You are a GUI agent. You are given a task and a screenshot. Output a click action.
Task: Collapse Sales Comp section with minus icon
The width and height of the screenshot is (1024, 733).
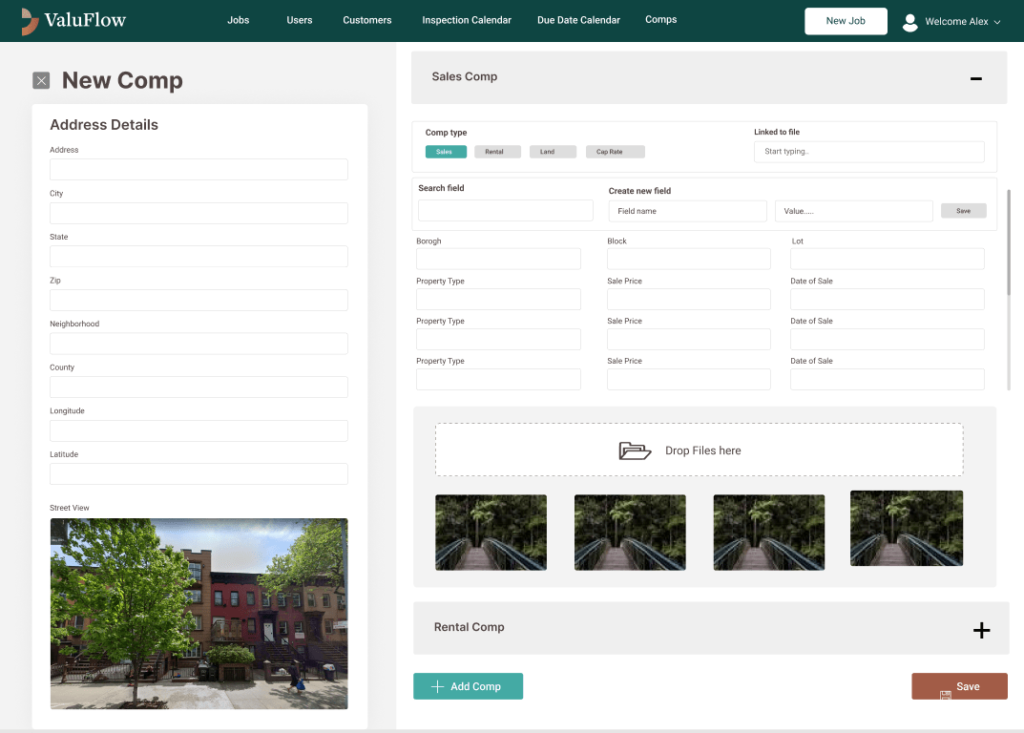tap(976, 78)
